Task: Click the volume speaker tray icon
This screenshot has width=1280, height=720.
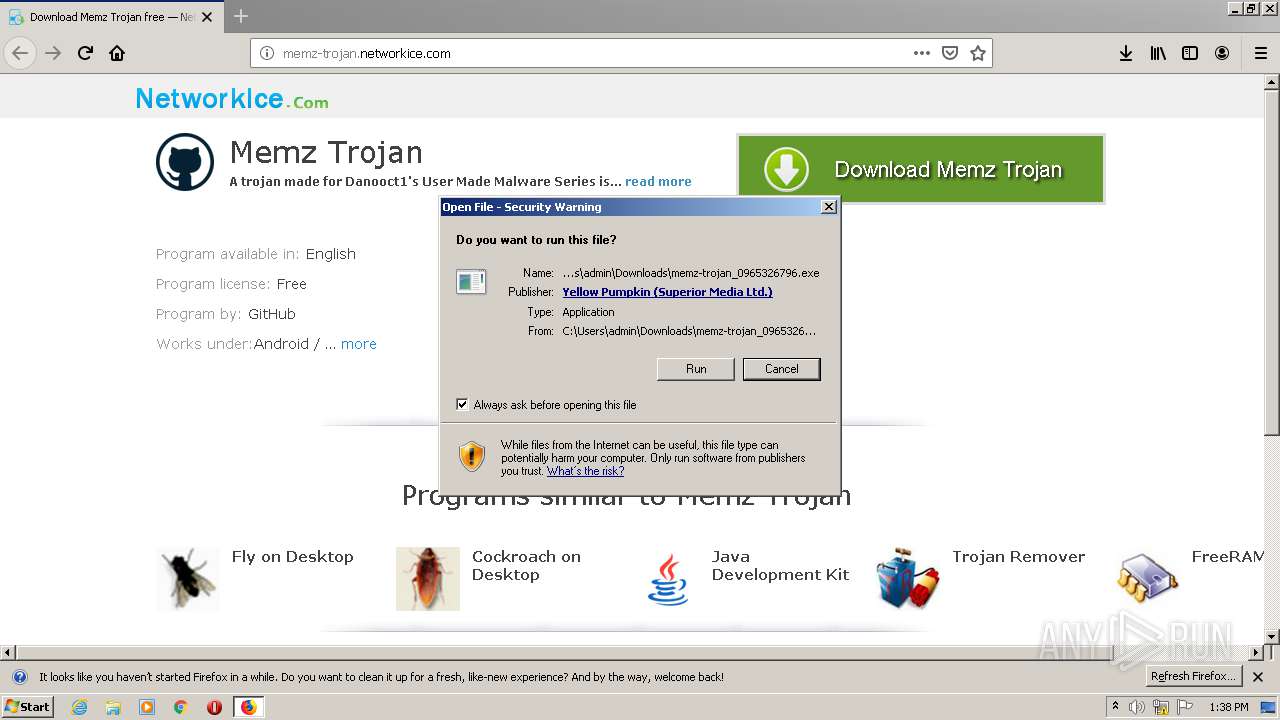Action: click(x=1137, y=707)
